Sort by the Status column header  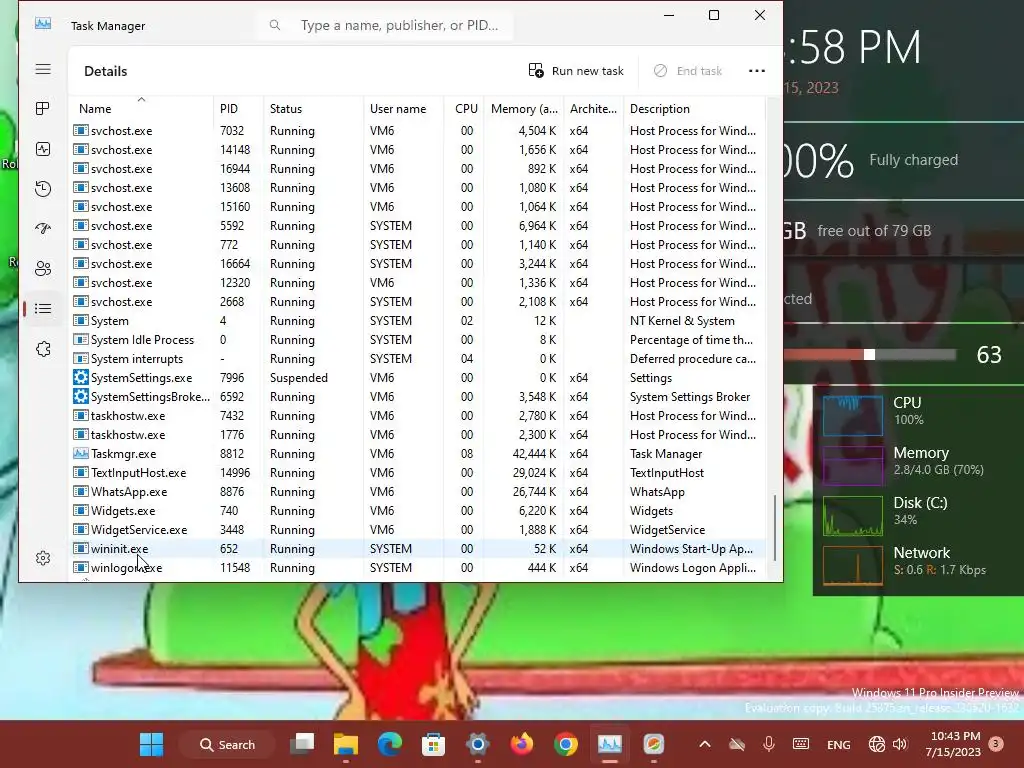pyautogui.click(x=313, y=108)
